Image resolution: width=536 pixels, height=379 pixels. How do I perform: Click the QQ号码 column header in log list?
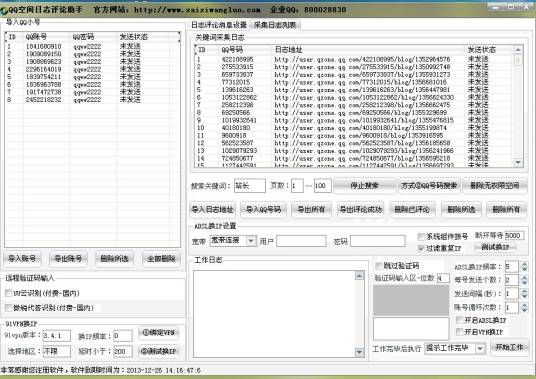tap(245, 50)
